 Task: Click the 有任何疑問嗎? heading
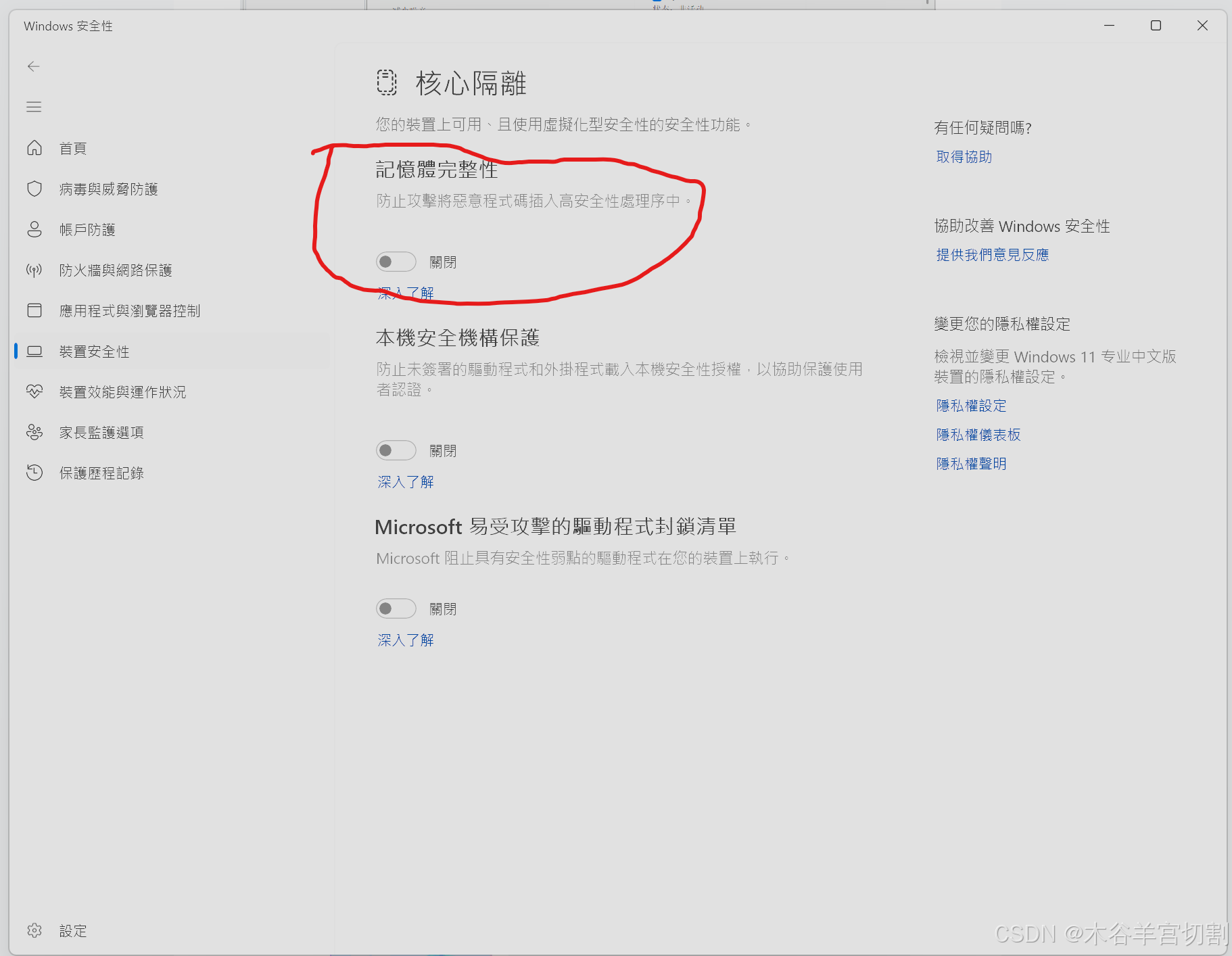point(983,128)
